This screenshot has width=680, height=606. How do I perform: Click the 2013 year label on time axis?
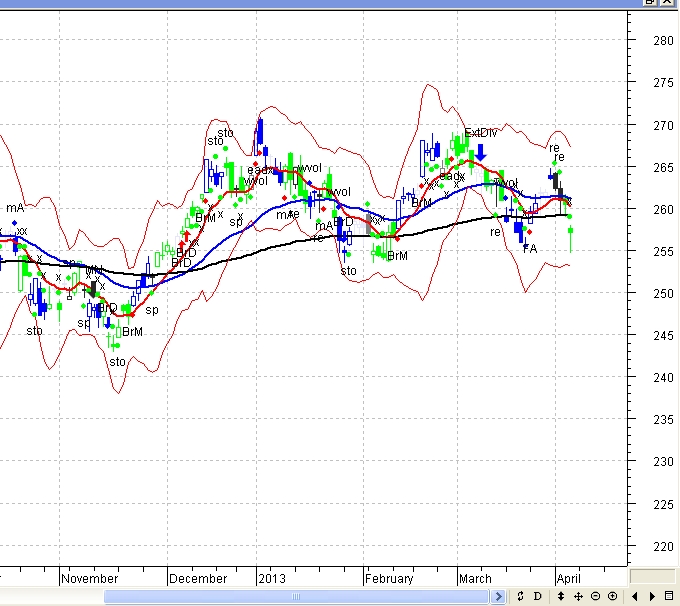click(x=272, y=578)
